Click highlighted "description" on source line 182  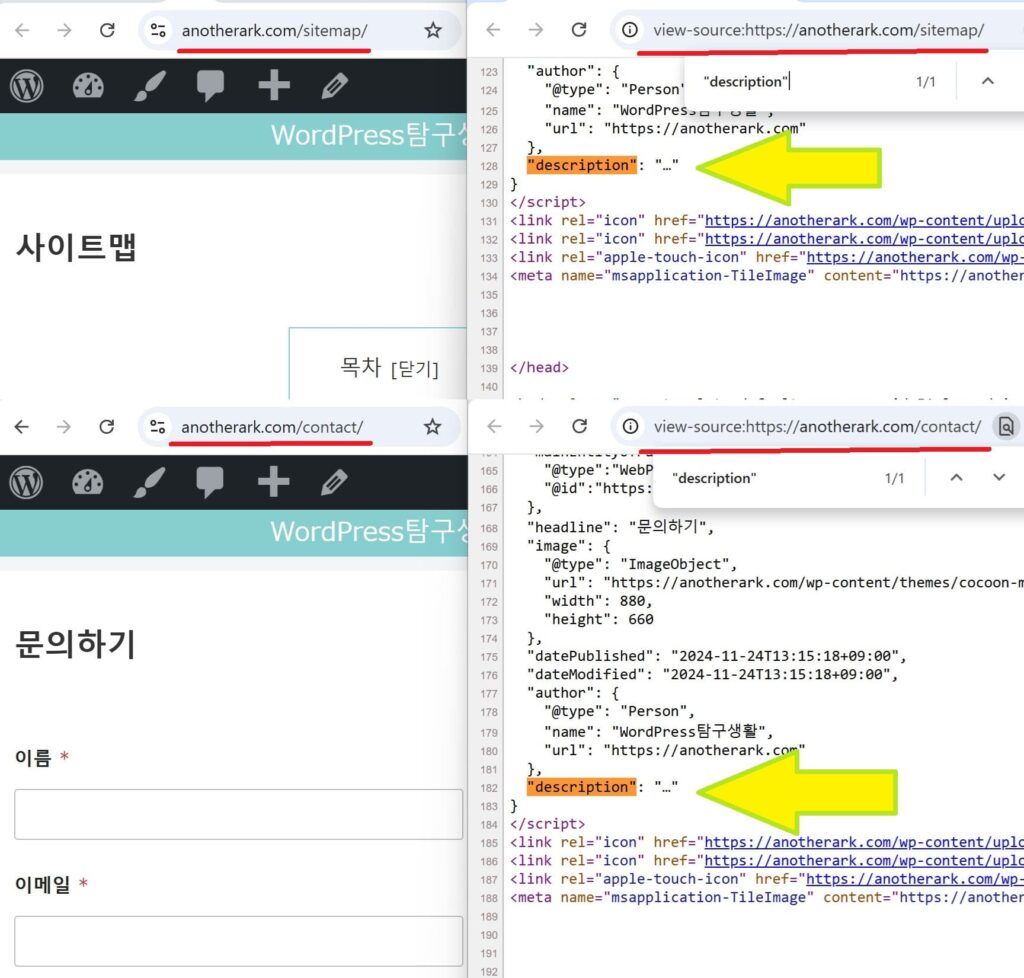tap(581, 787)
